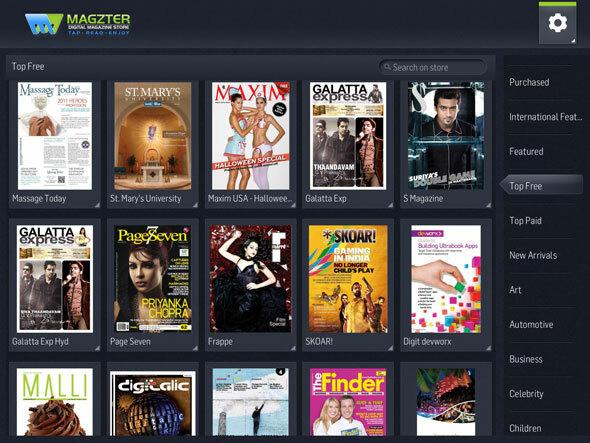Open International Featured category
590x443 pixels.
pos(545,117)
